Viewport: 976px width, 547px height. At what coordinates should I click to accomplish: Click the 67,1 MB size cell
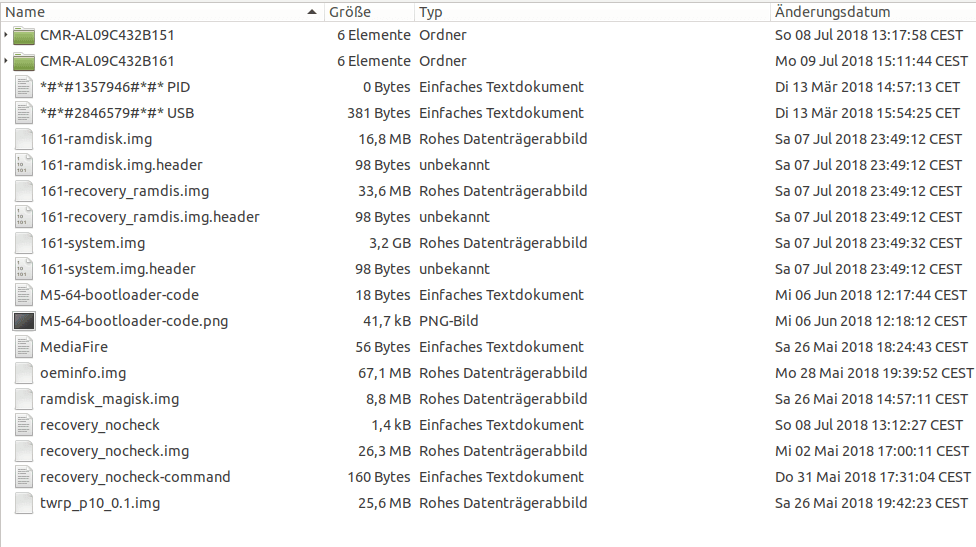(x=384, y=373)
